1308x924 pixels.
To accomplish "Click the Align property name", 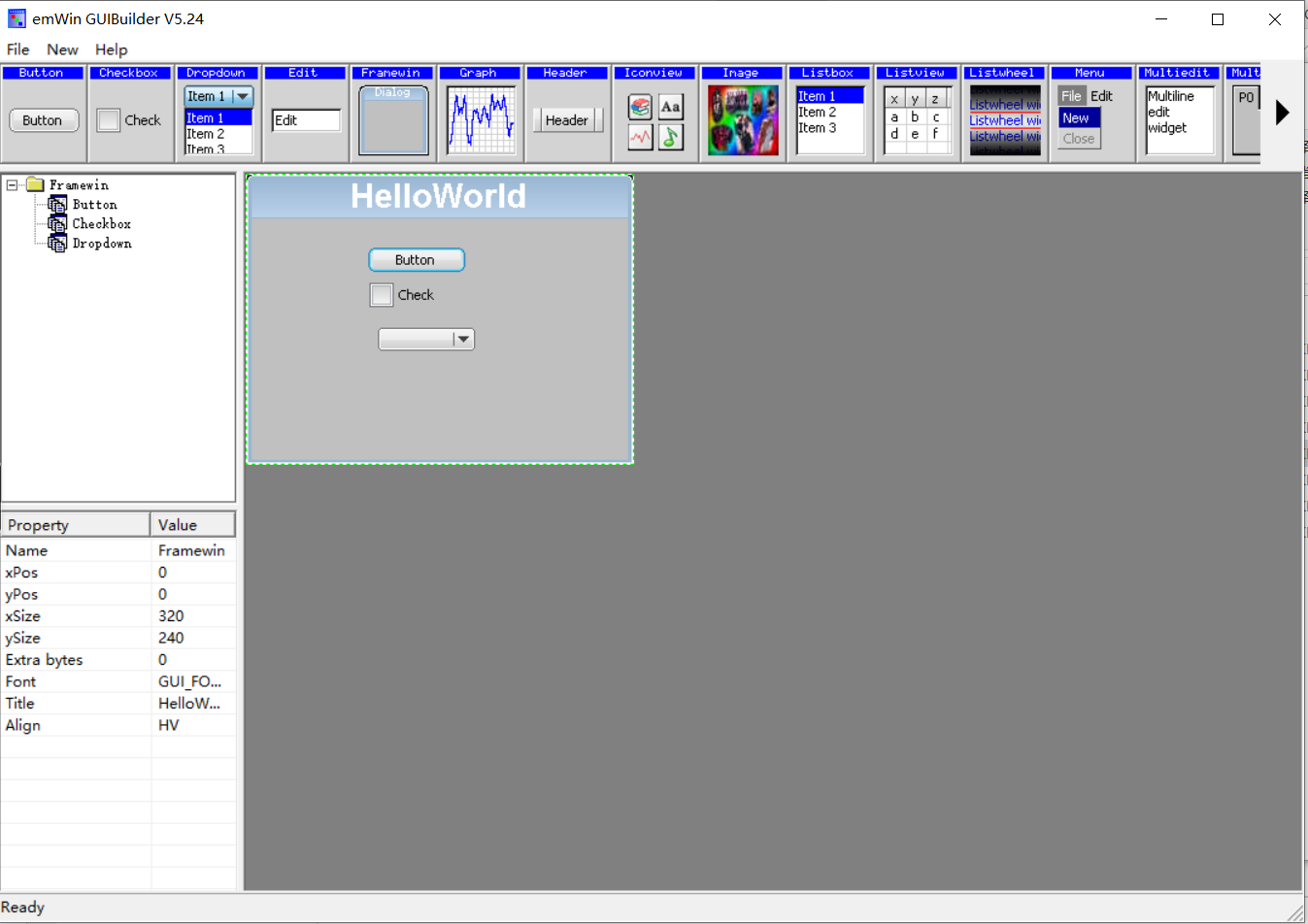I will 22,725.
